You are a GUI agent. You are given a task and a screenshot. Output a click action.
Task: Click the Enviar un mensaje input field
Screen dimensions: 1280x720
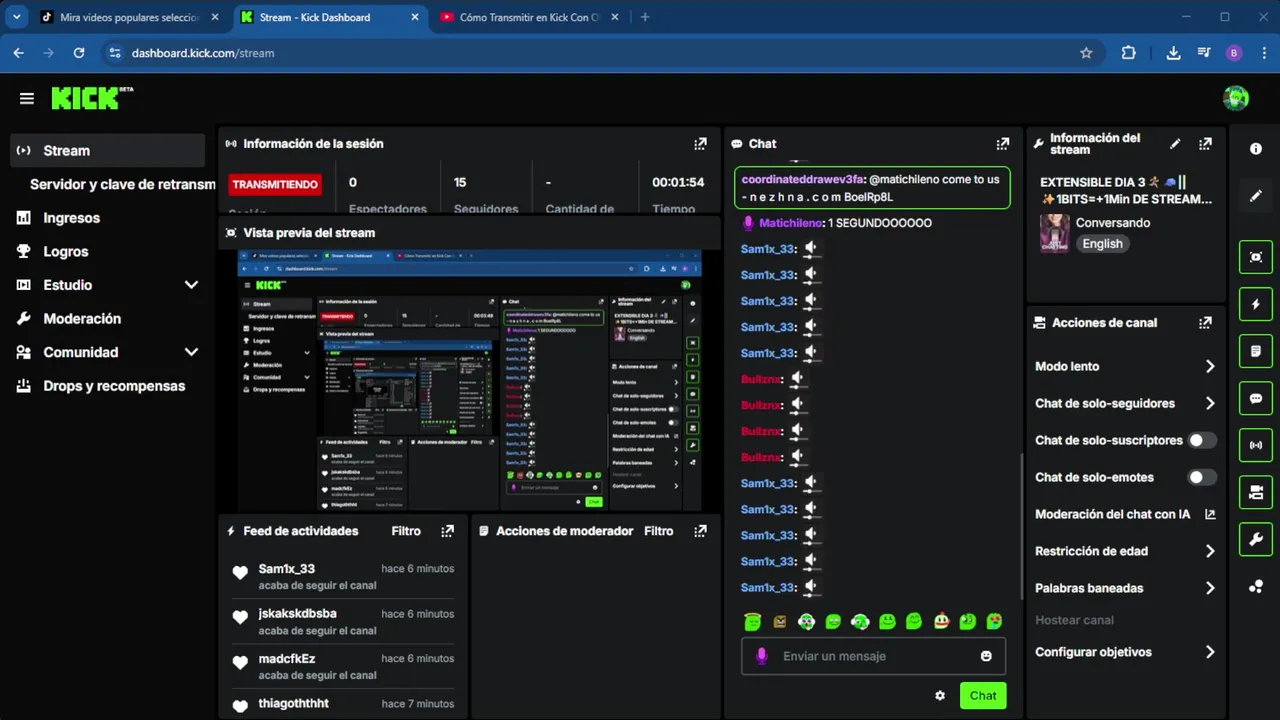click(873, 656)
